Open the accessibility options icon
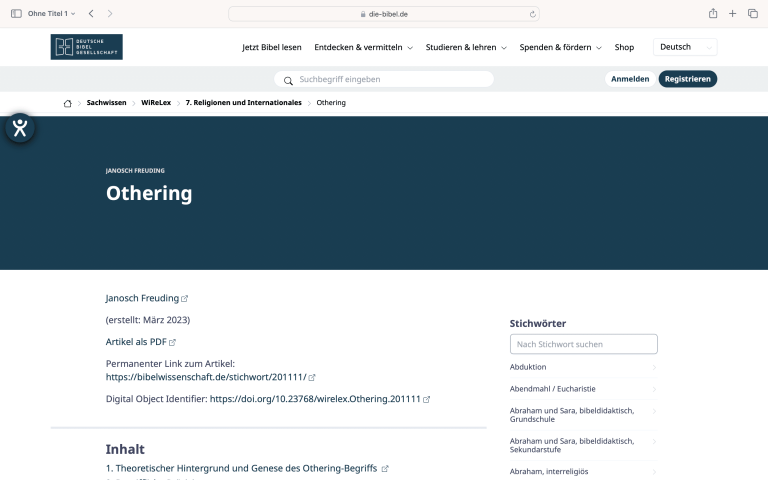 click(x=19, y=128)
